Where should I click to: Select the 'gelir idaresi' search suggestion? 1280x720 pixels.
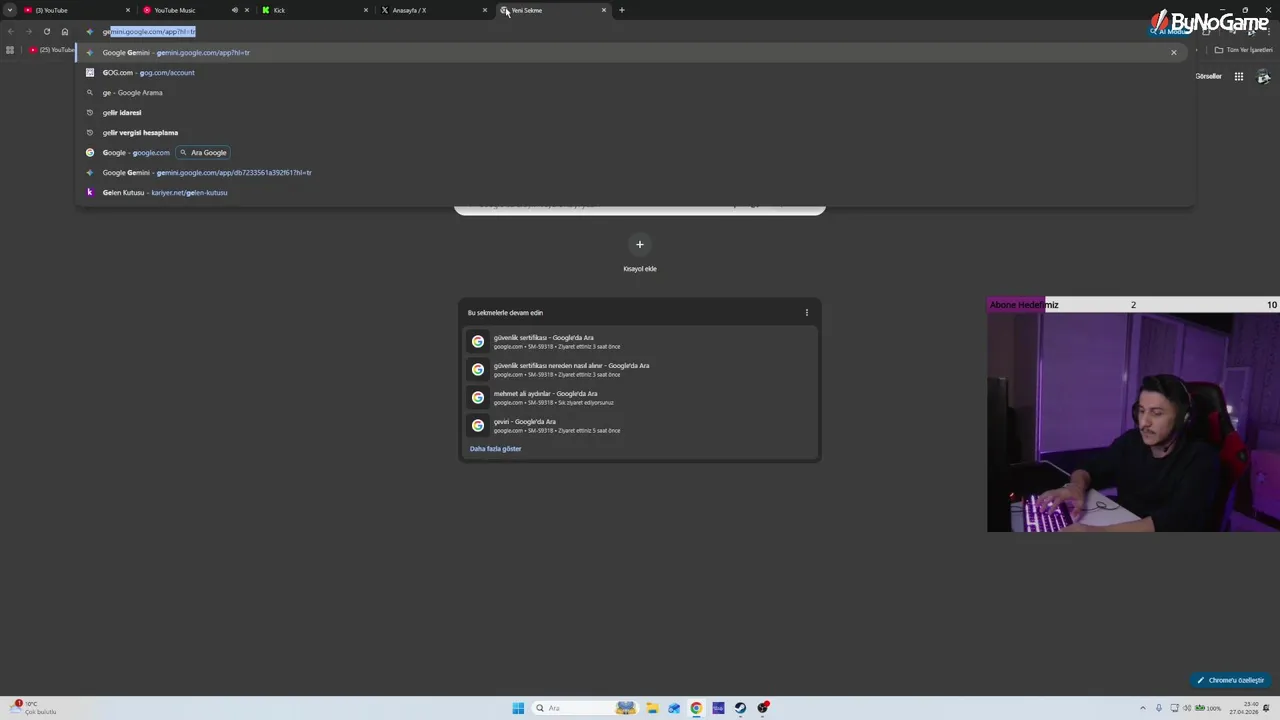coord(634,112)
